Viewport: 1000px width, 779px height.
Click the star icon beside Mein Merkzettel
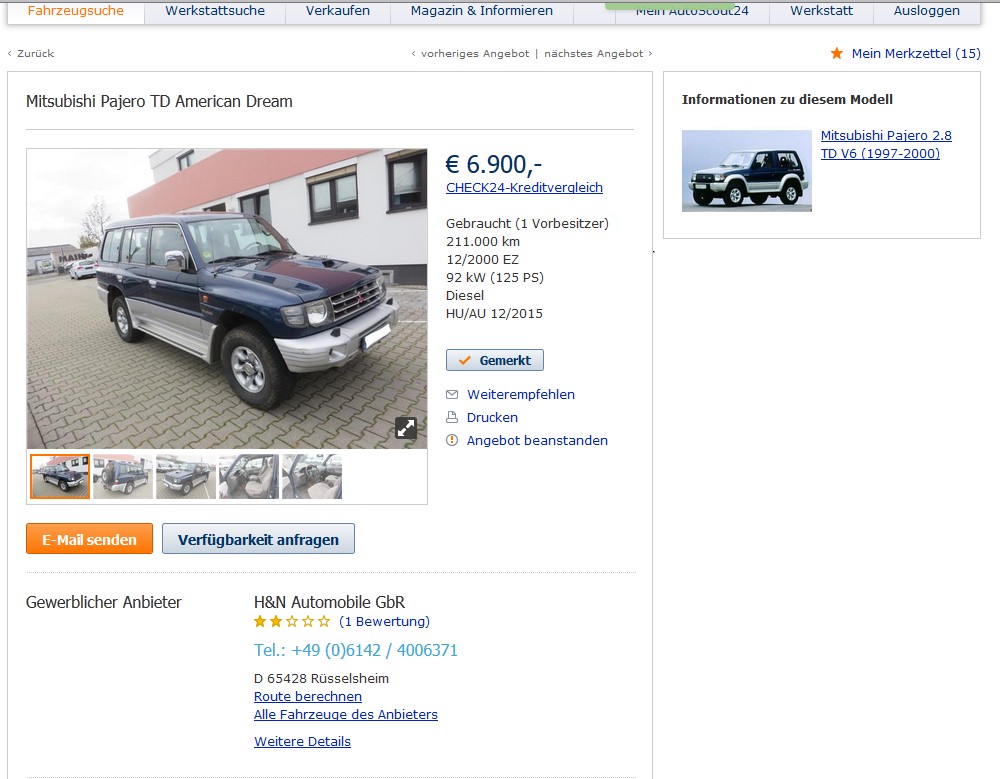[837, 54]
